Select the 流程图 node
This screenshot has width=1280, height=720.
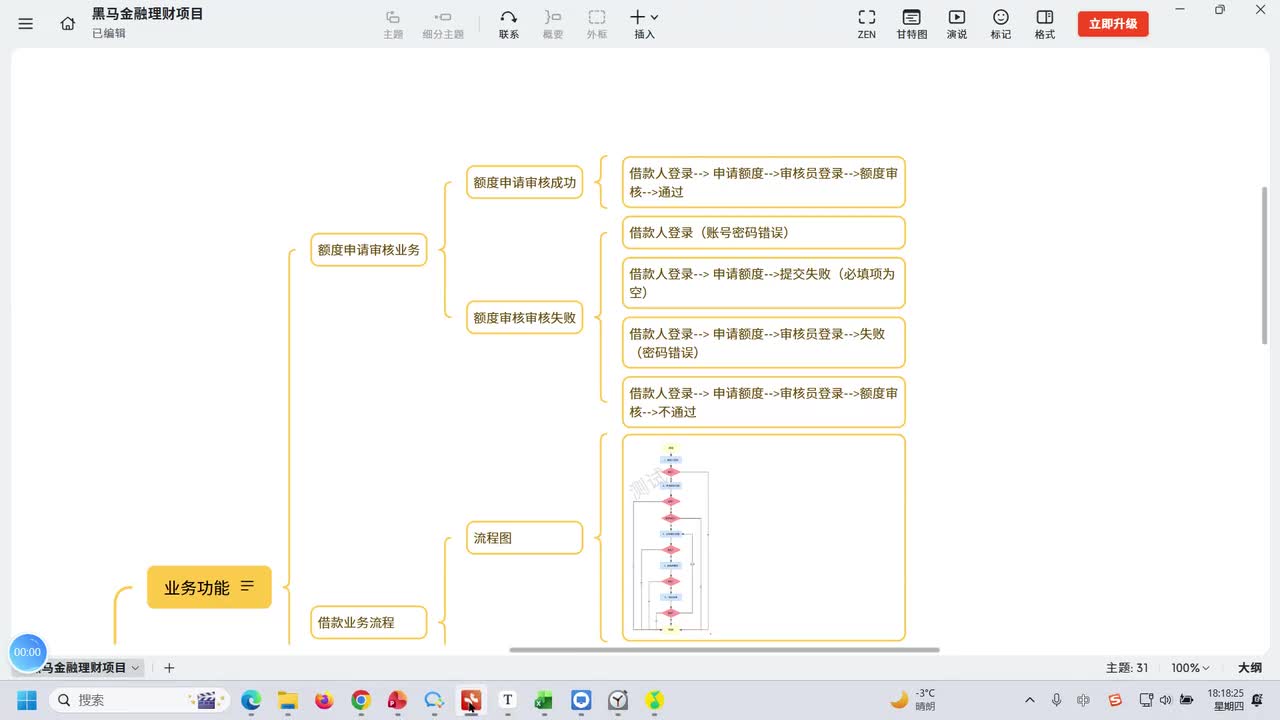[524, 537]
